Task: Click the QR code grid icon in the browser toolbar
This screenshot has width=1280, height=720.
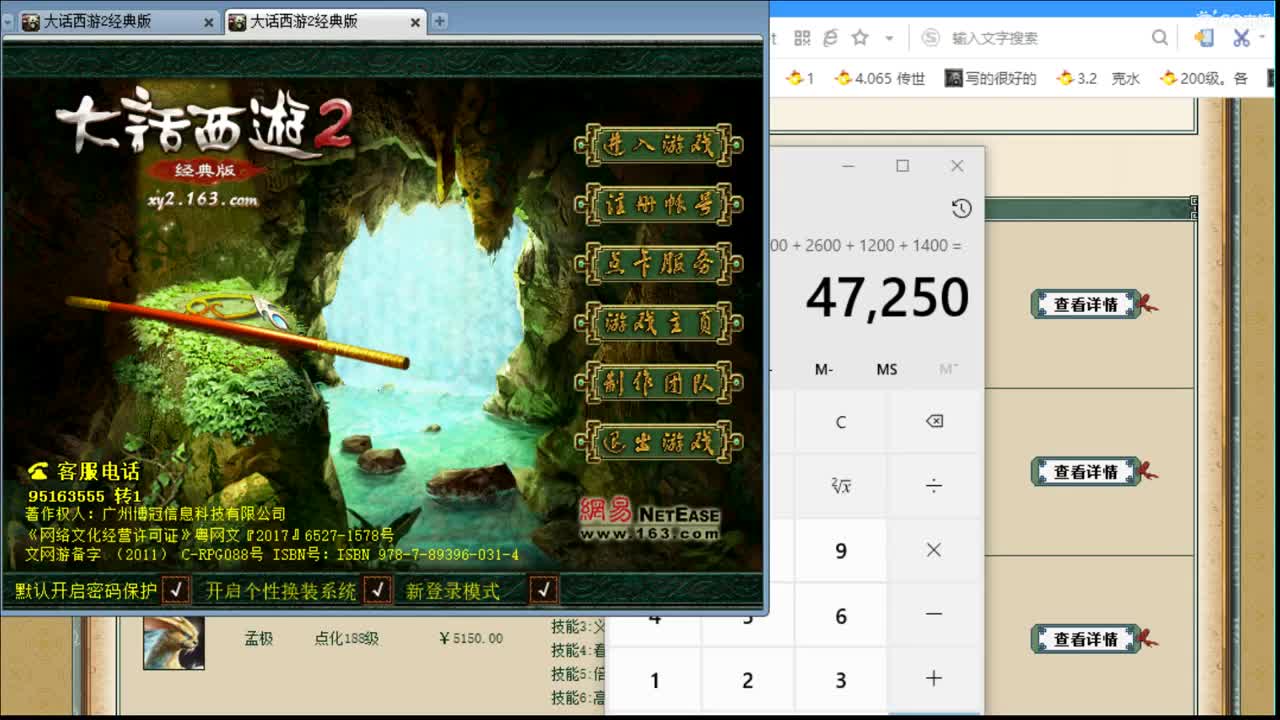Action: (x=802, y=38)
